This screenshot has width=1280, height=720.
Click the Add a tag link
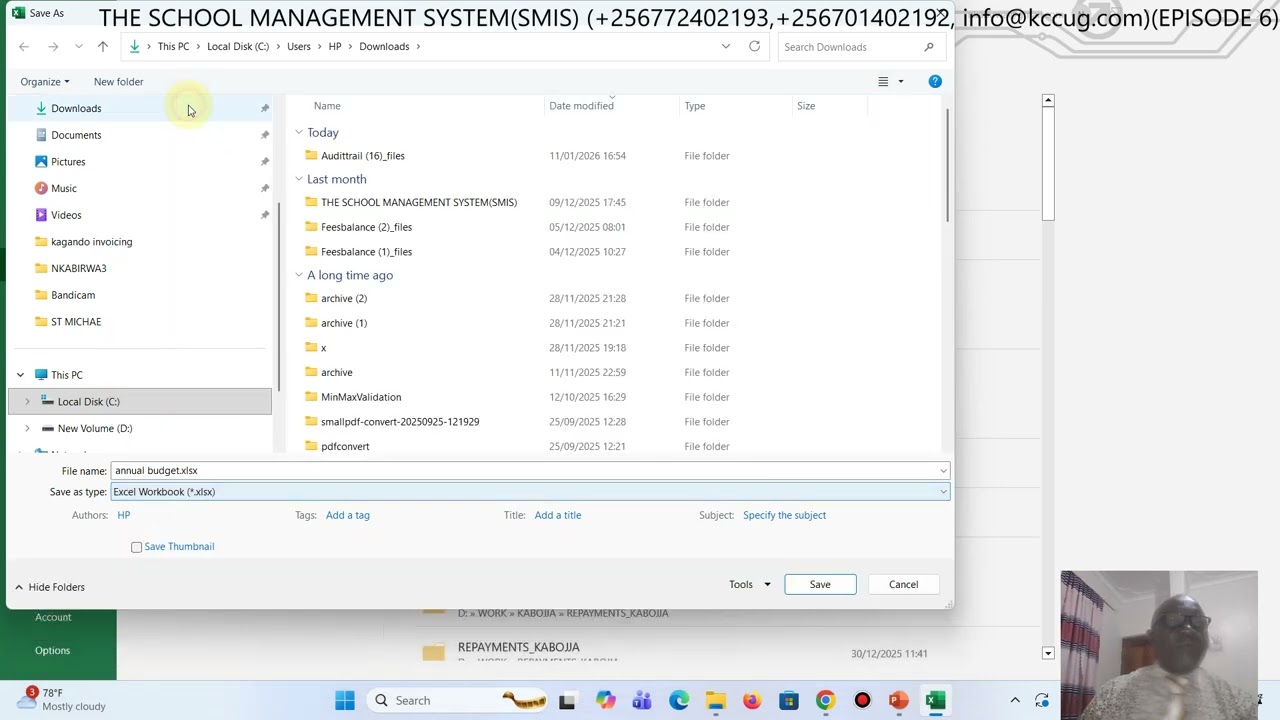[348, 515]
